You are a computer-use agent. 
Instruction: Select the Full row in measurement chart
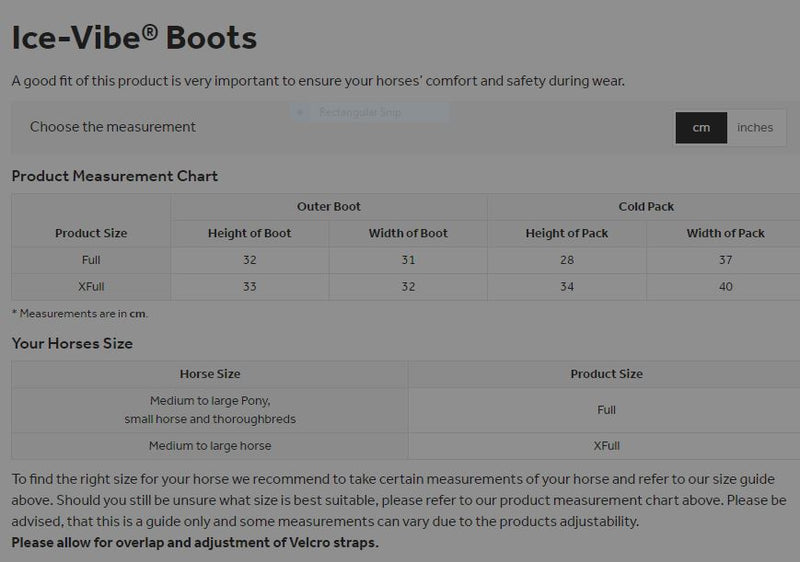tap(406, 260)
